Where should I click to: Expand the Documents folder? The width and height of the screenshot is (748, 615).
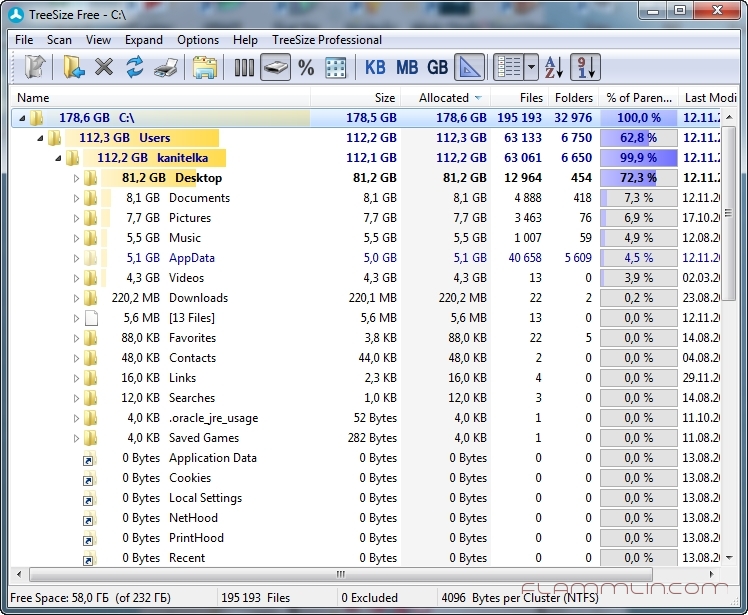tap(76, 198)
